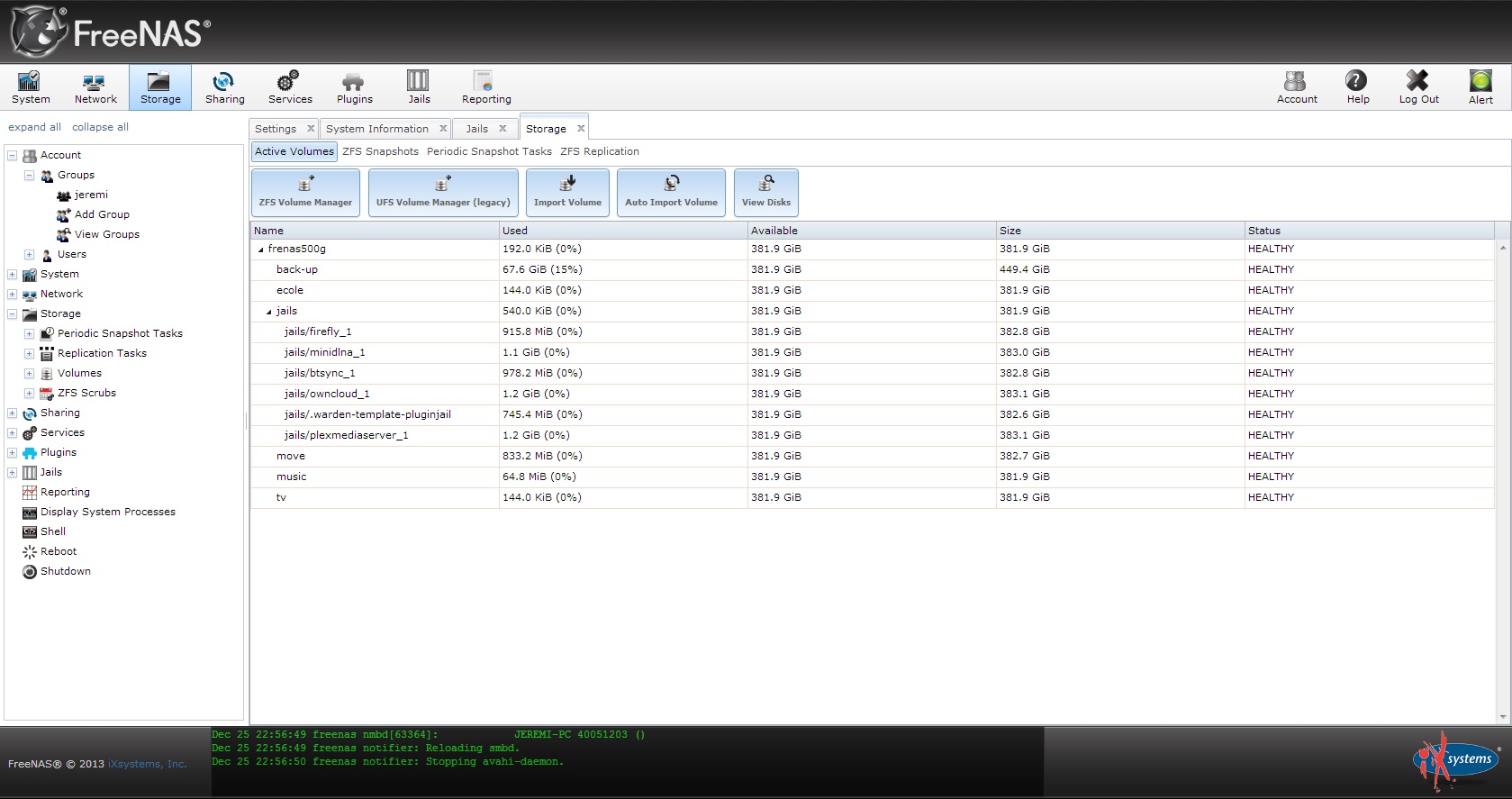
Task: Open Auto Import Volume
Action: [x=671, y=192]
